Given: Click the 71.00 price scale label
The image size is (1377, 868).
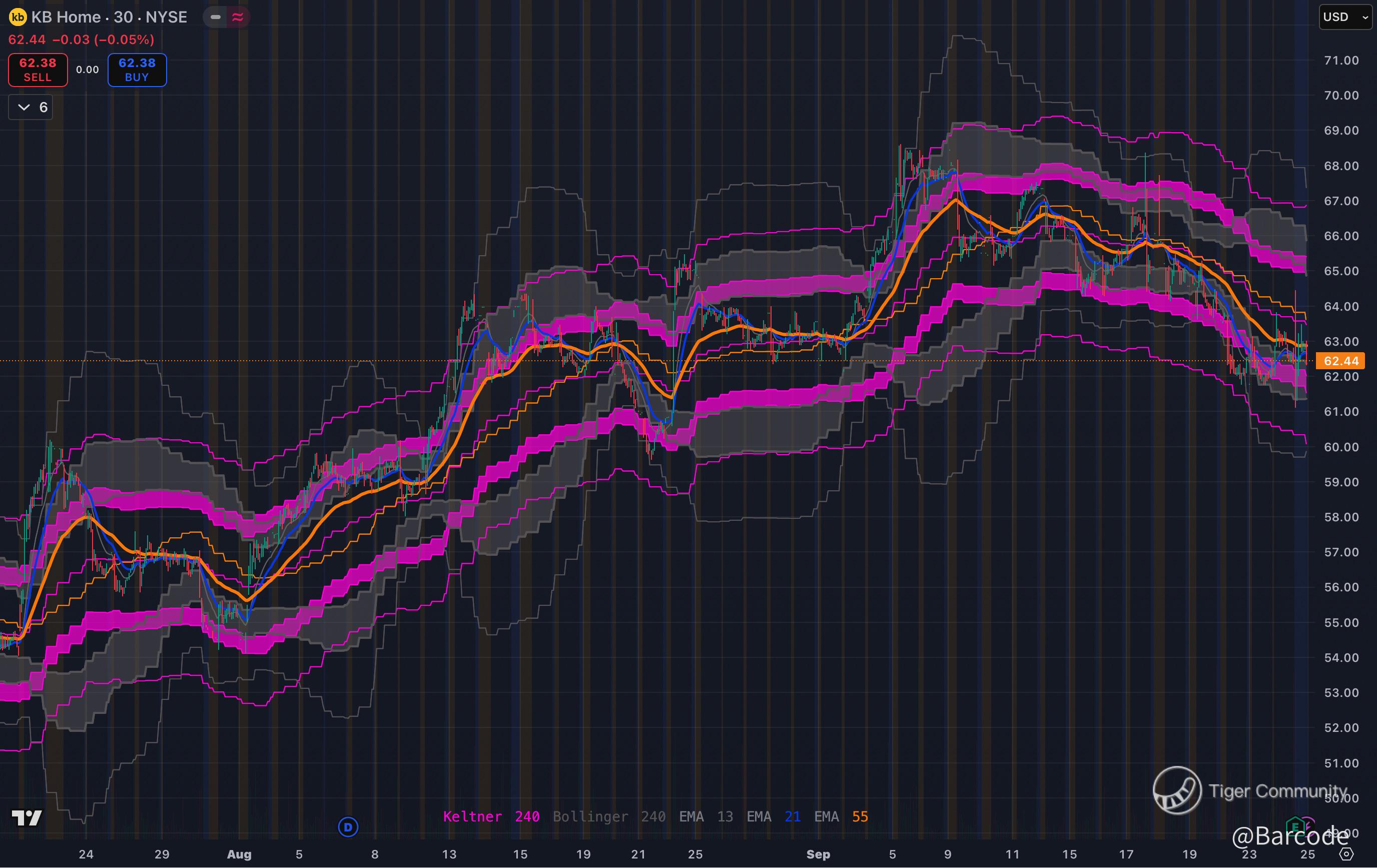Looking at the screenshot, I should (1341, 61).
